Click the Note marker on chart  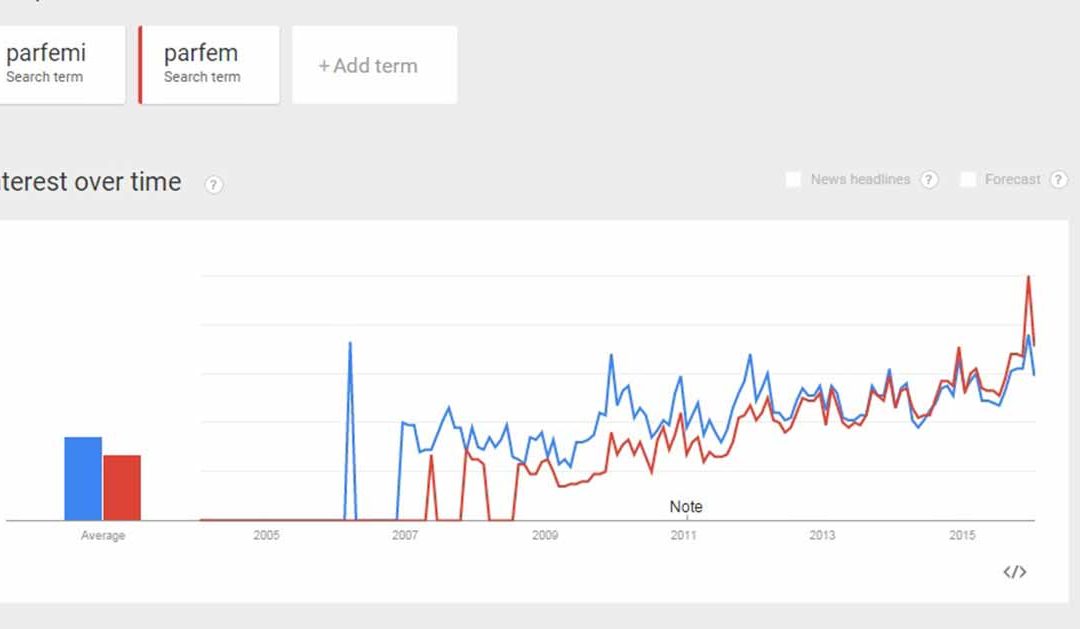pos(686,507)
